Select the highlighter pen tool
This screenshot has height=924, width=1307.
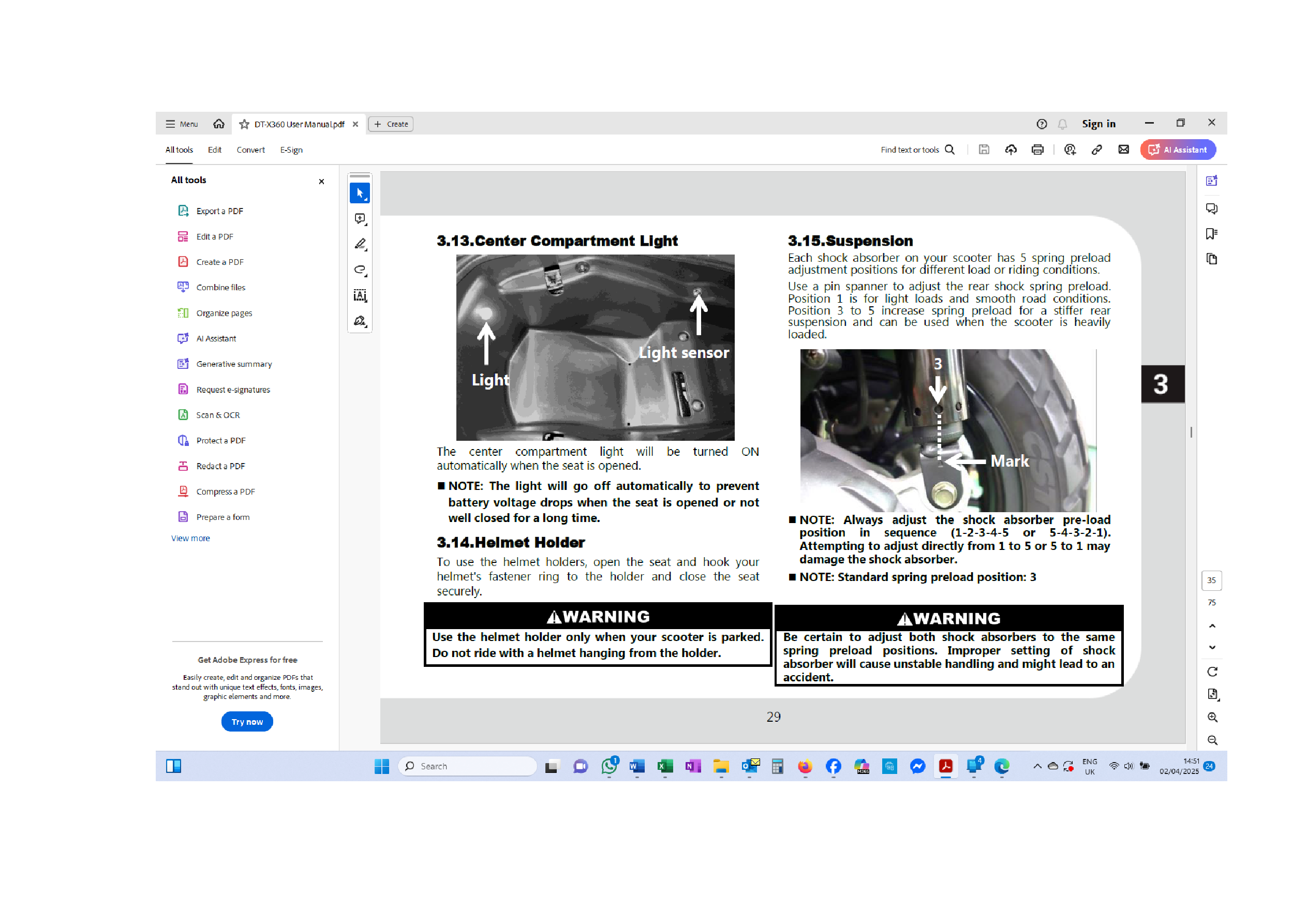coord(359,244)
